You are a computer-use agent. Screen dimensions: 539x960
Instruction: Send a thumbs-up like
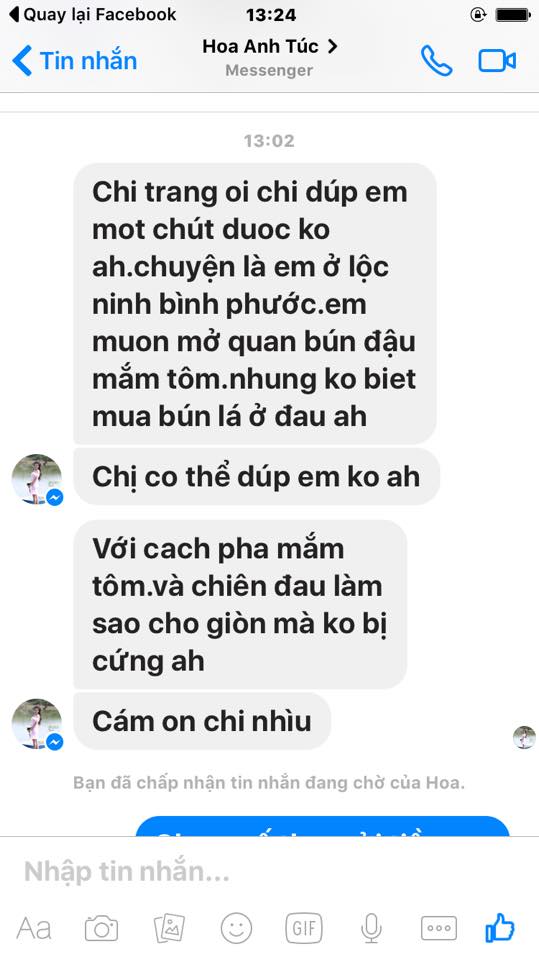point(500,928)
